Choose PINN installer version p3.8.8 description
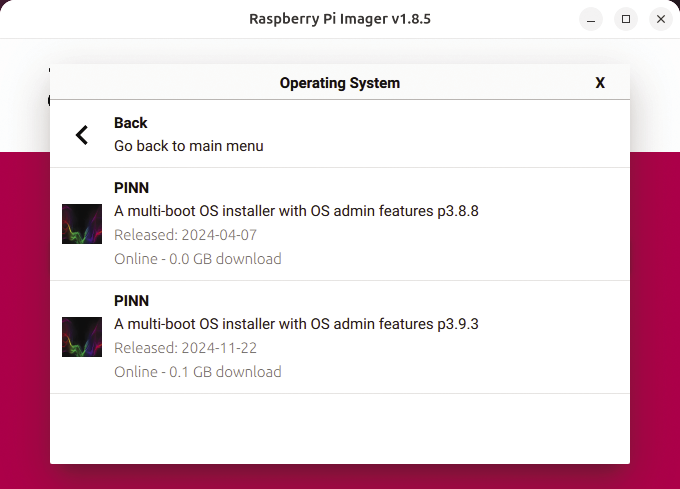This screenshot has width=680, height=489. point(296,211)
